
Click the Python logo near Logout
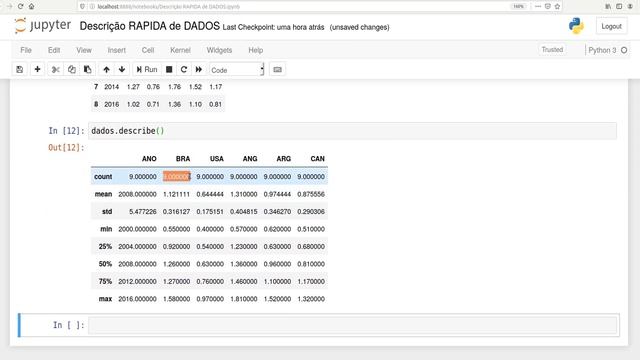(x=576, y=26)
